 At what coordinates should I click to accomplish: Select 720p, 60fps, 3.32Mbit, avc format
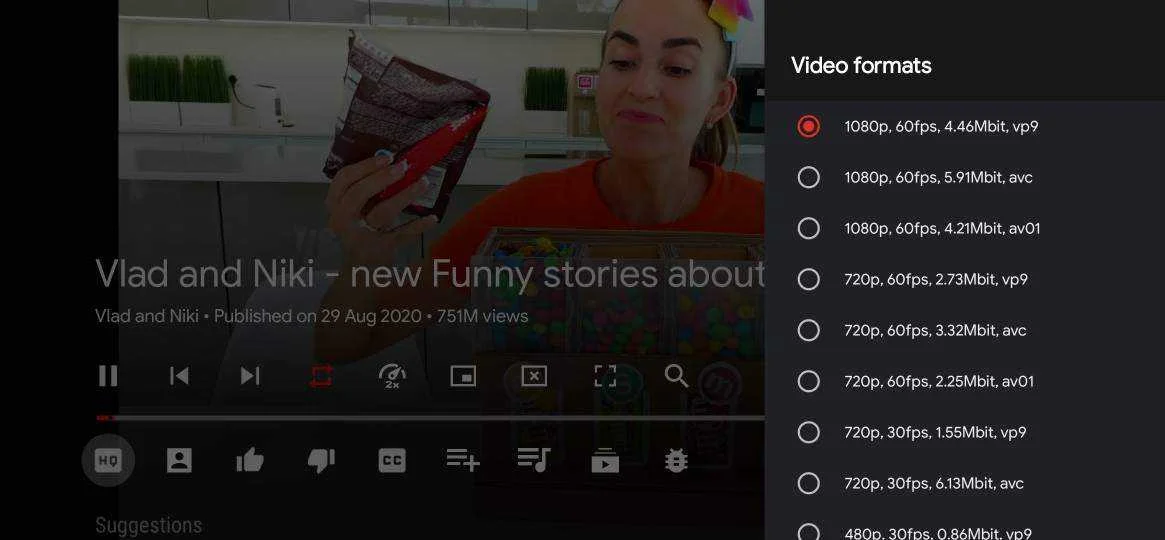tap(965, 331)
